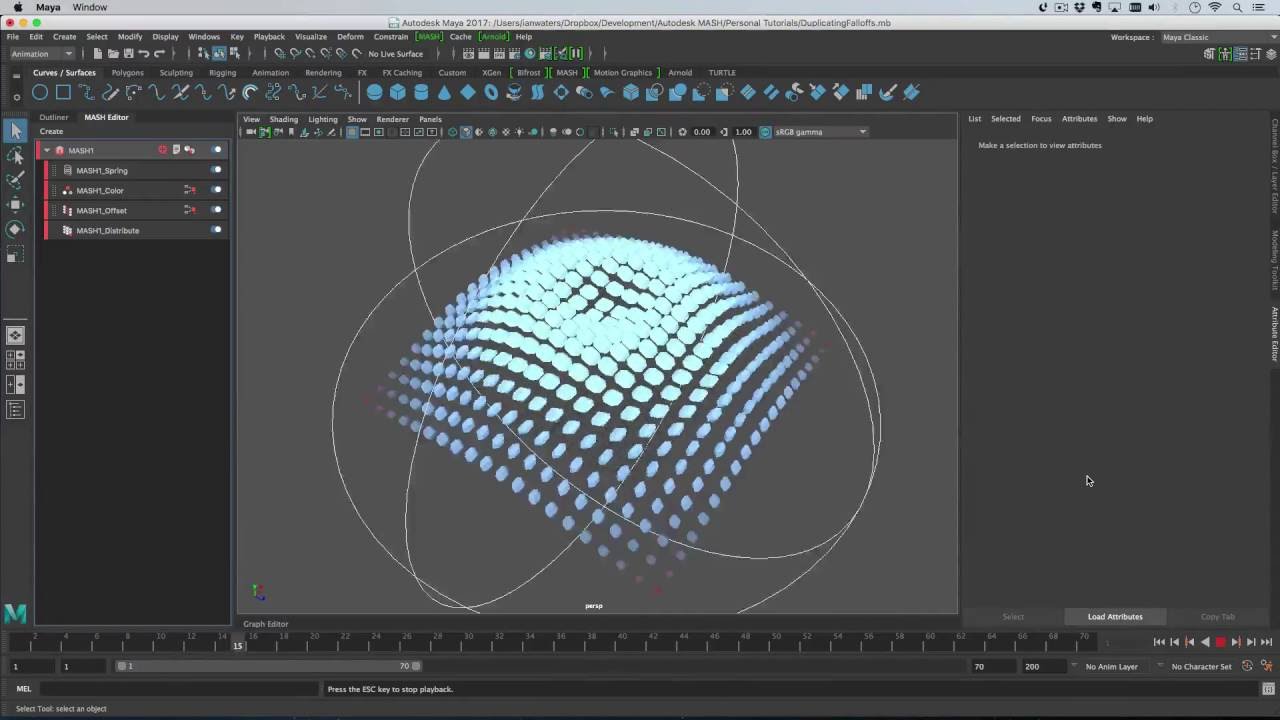1280x720 pixels.
Task: Toggle the MASH1_Offset node enable switch
Action: tap(216, 210)
